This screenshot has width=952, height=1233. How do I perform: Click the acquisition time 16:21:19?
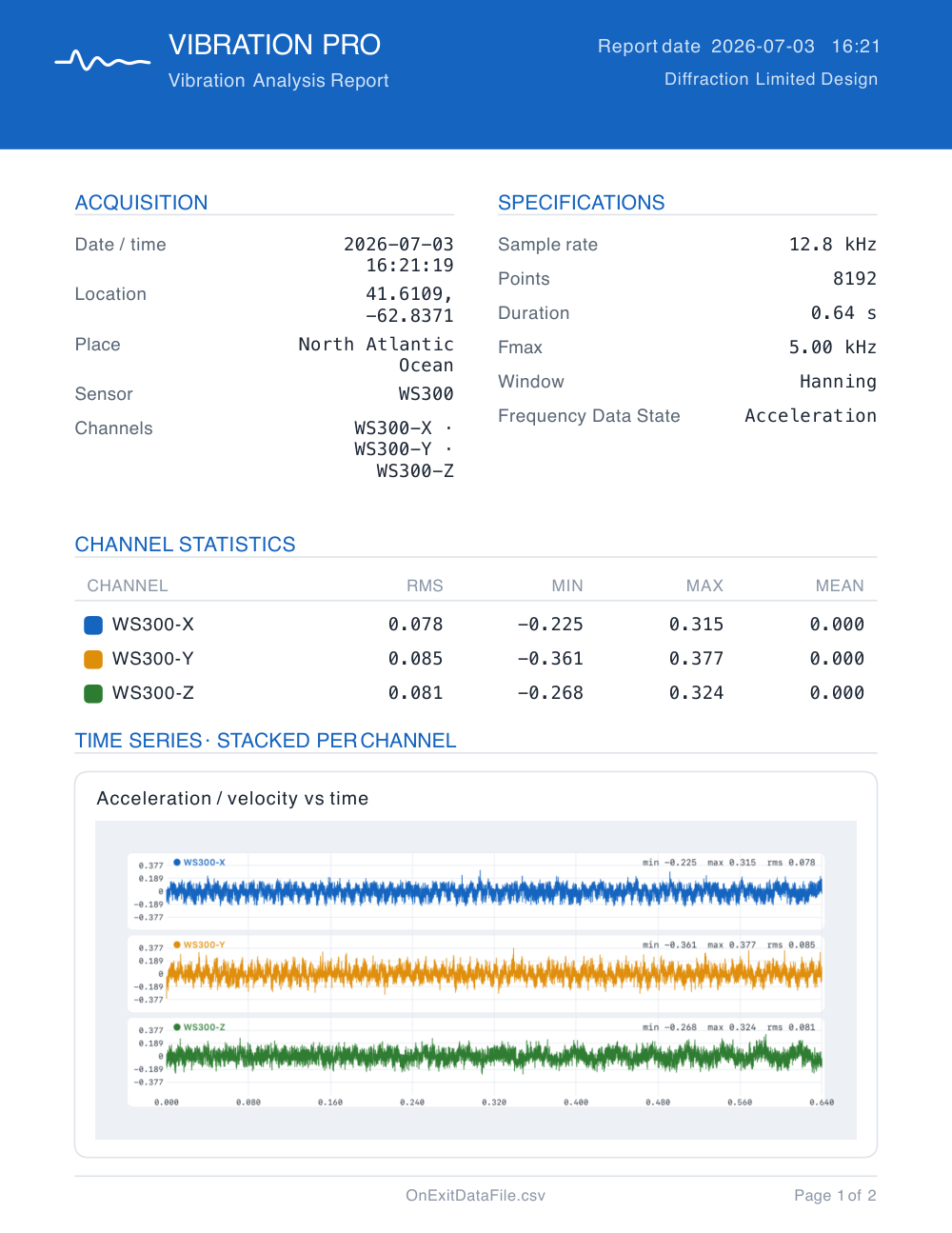click(409, 266)
